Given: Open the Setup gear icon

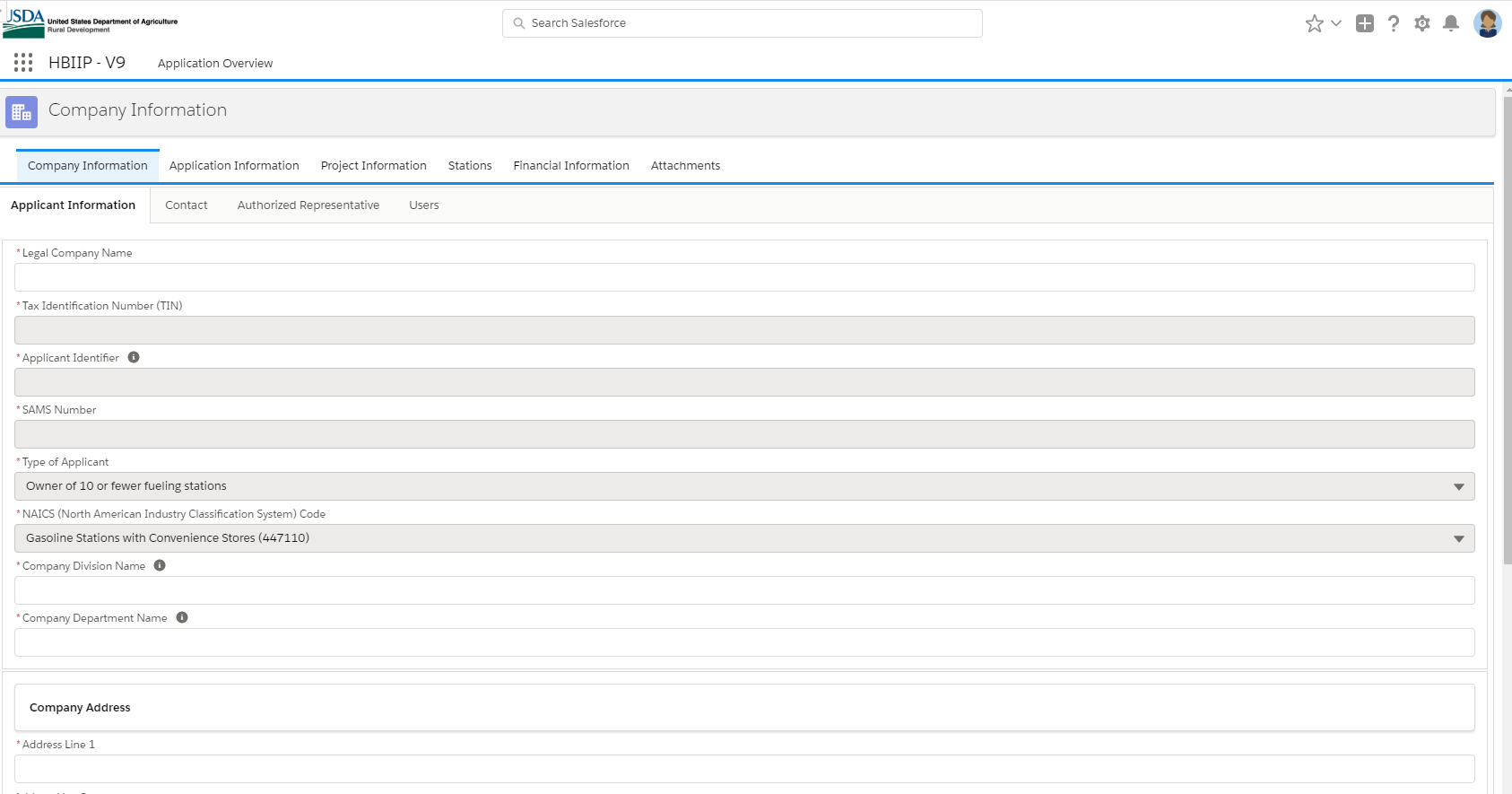Looking at the screenshot, I should (1422, 23).
